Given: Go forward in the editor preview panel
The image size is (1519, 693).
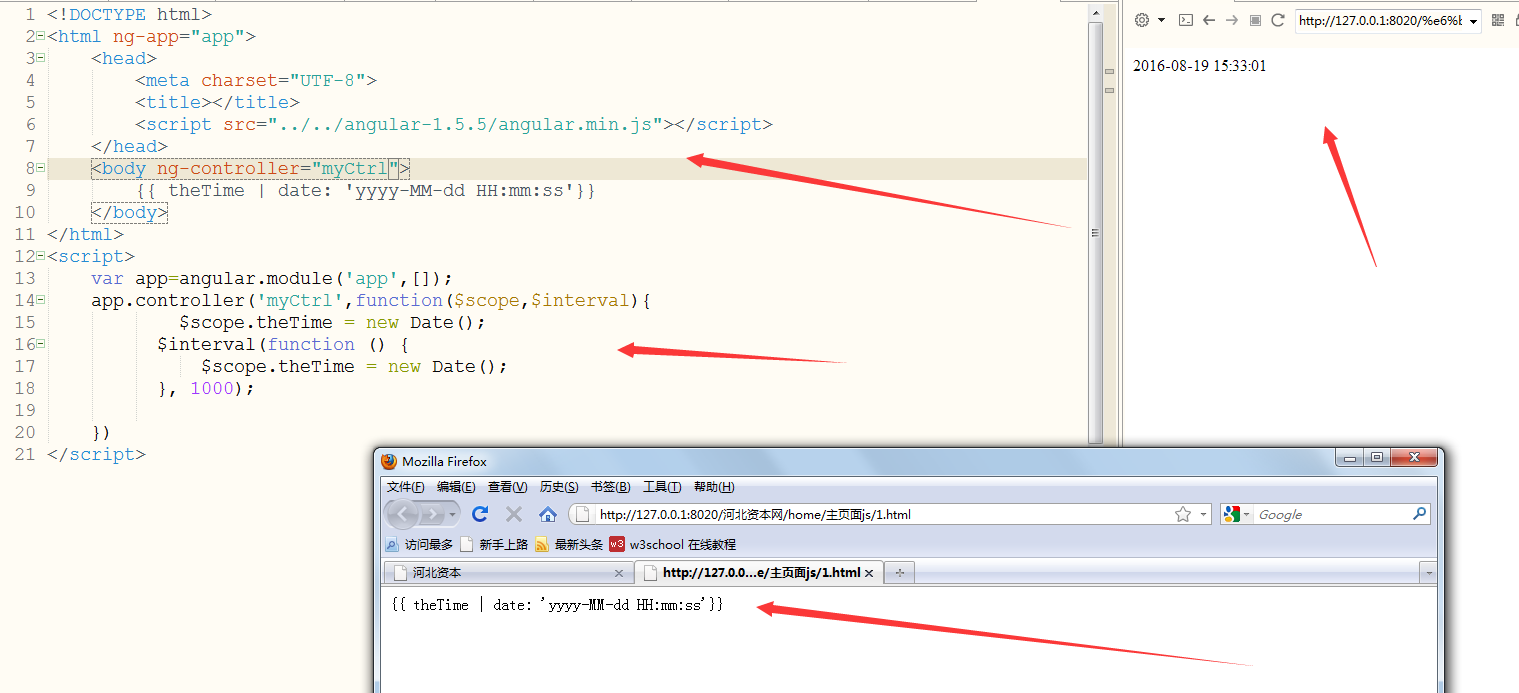Looking at the screenshot, I should pos(1232,20).
